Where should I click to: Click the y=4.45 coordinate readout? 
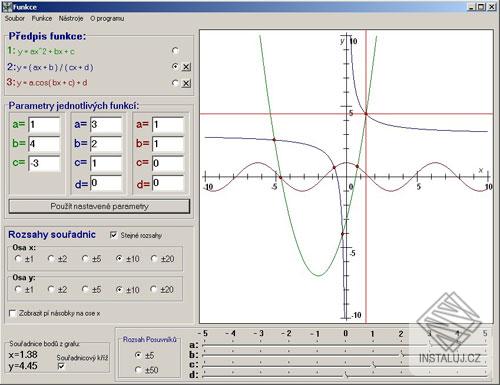click(23, 366)
